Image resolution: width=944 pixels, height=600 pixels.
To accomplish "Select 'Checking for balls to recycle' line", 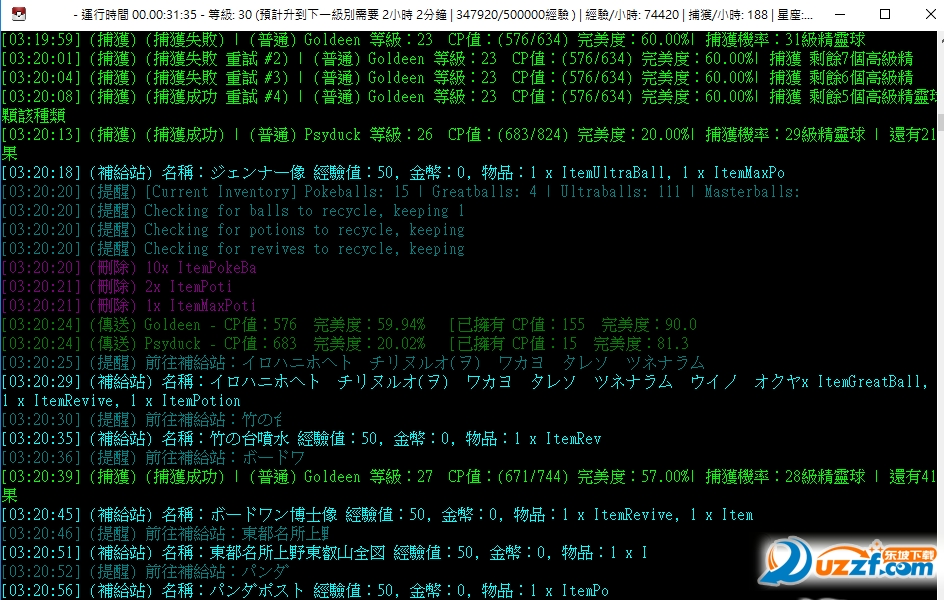I will pyautogui.click(x=233, y=211).
